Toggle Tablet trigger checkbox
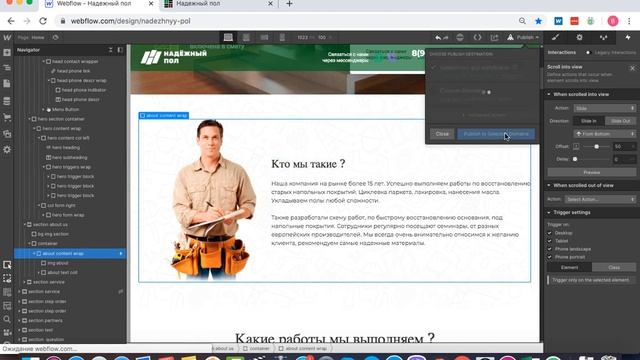 [x=549, y=241]
